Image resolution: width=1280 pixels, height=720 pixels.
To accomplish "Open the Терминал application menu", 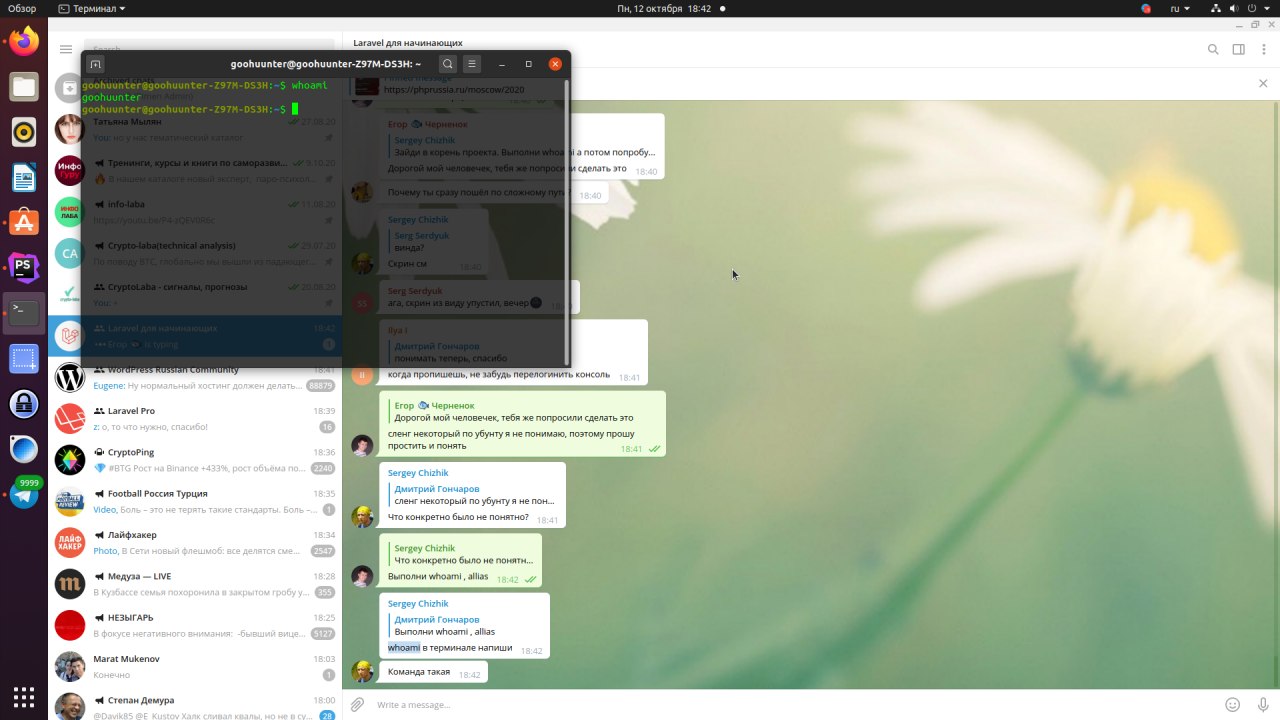I will [x=92, y=8].
